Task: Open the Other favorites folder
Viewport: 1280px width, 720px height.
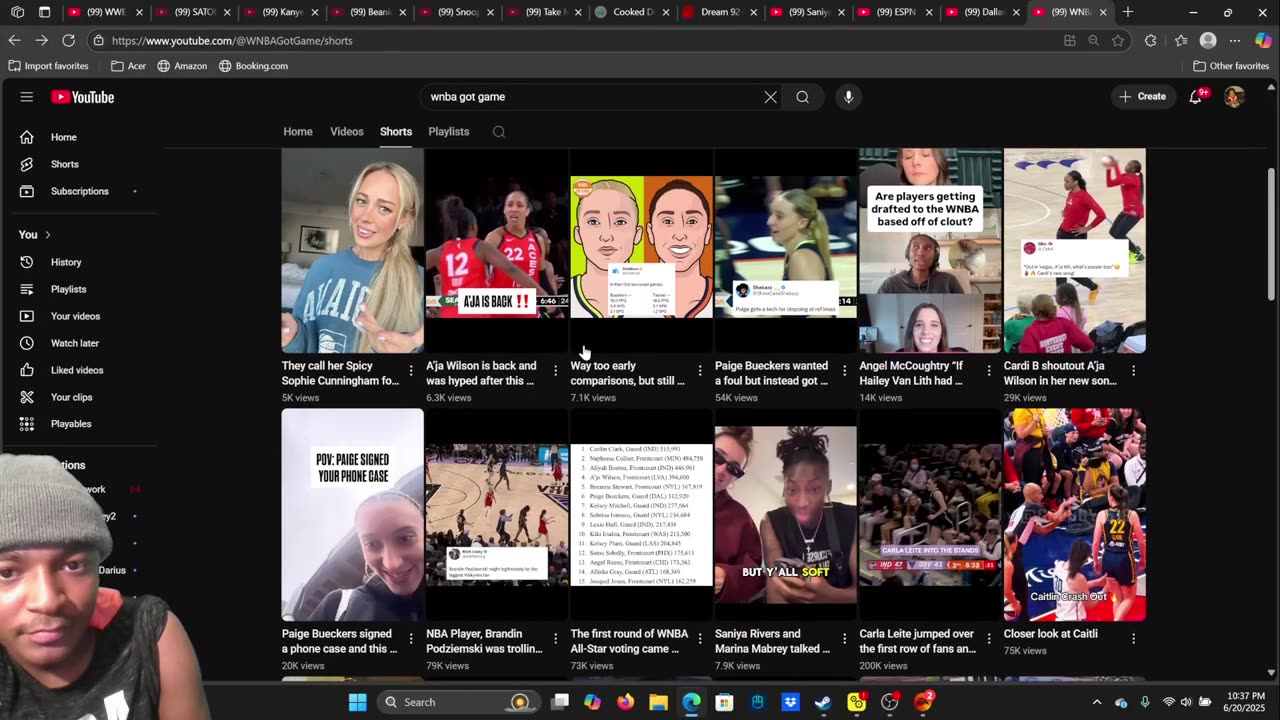Action: click(1231, 66)
